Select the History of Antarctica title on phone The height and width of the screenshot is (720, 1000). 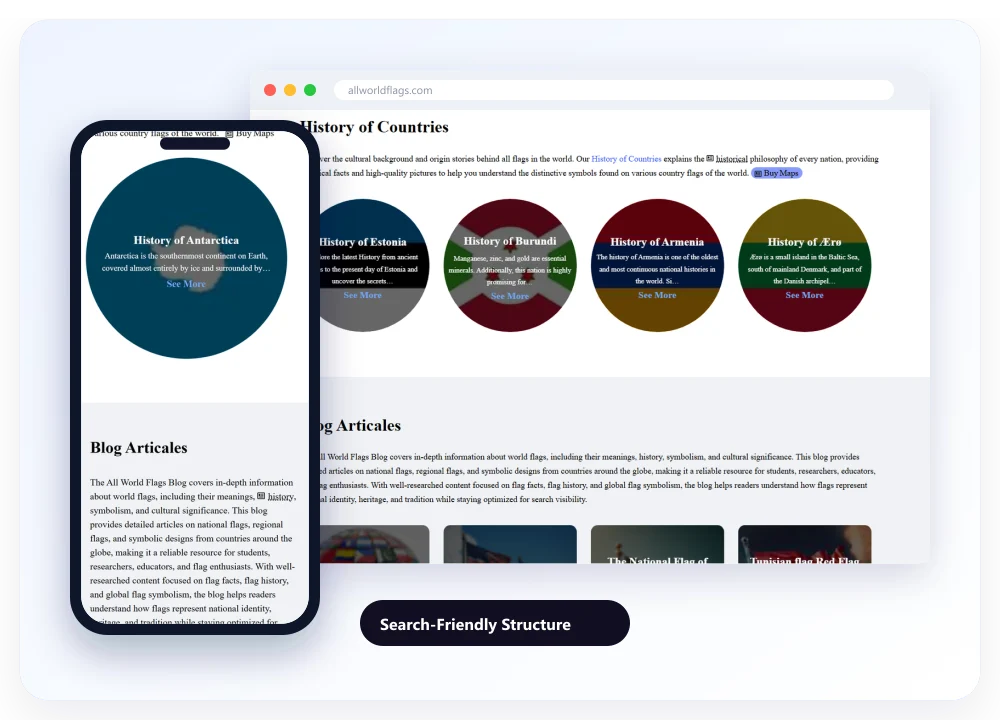[186, 240]
